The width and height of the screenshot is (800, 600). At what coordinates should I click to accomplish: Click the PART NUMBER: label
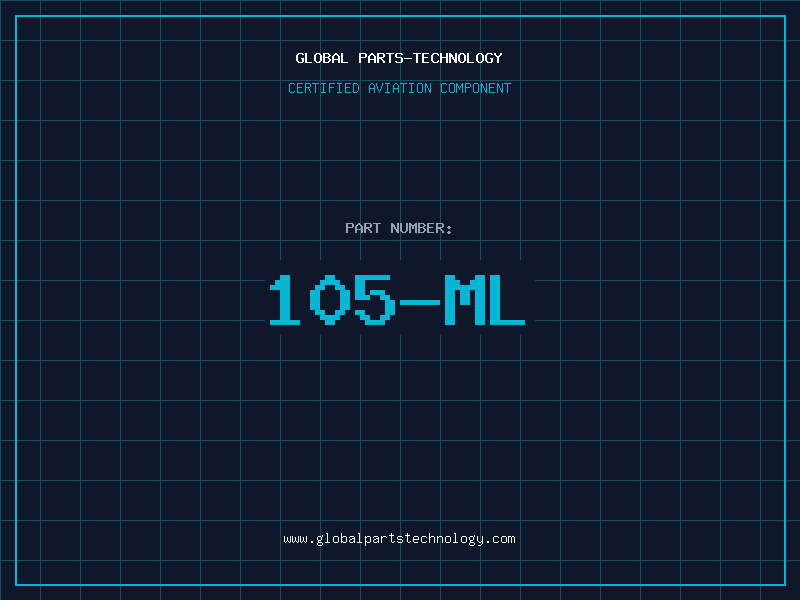click(x=399, y=228)
